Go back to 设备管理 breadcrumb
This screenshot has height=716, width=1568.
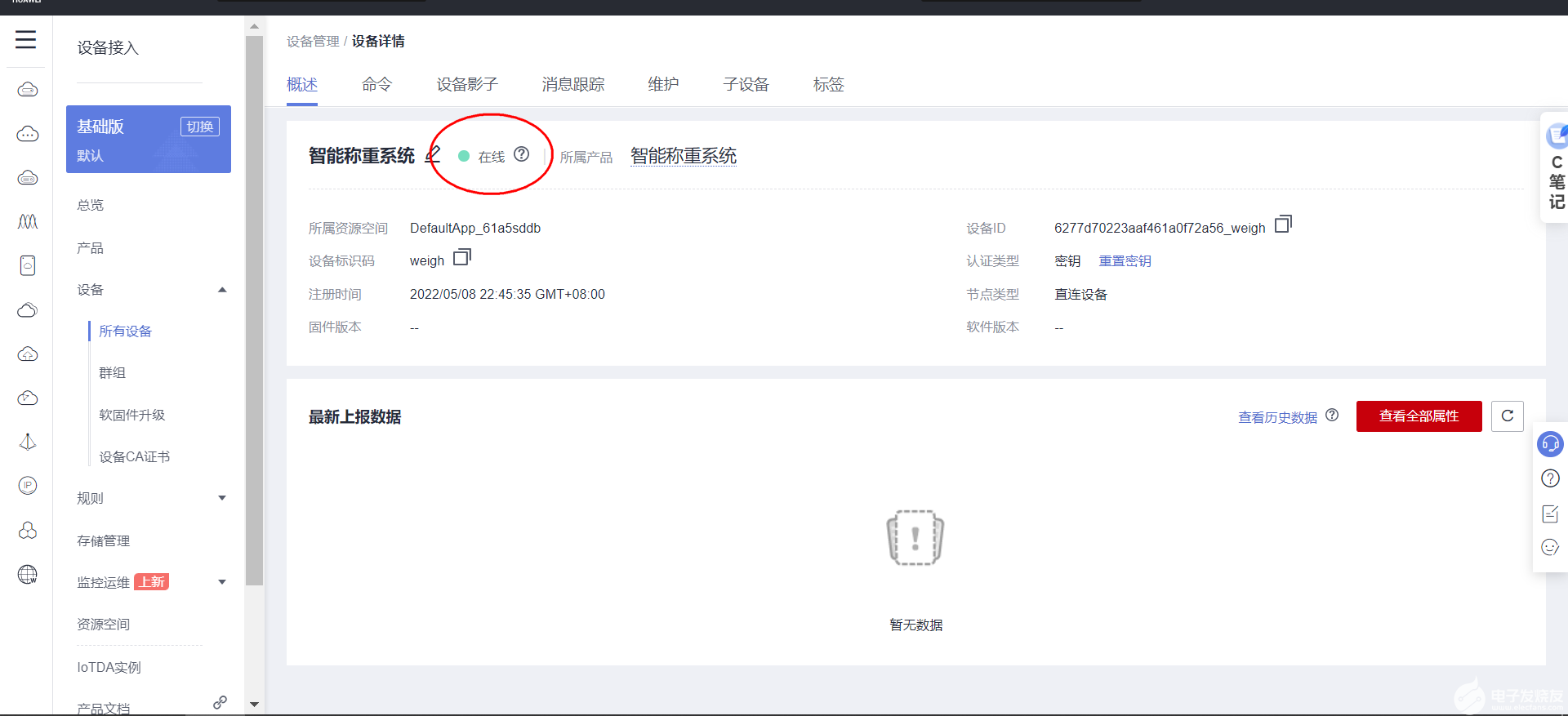(x=313, y=41)
